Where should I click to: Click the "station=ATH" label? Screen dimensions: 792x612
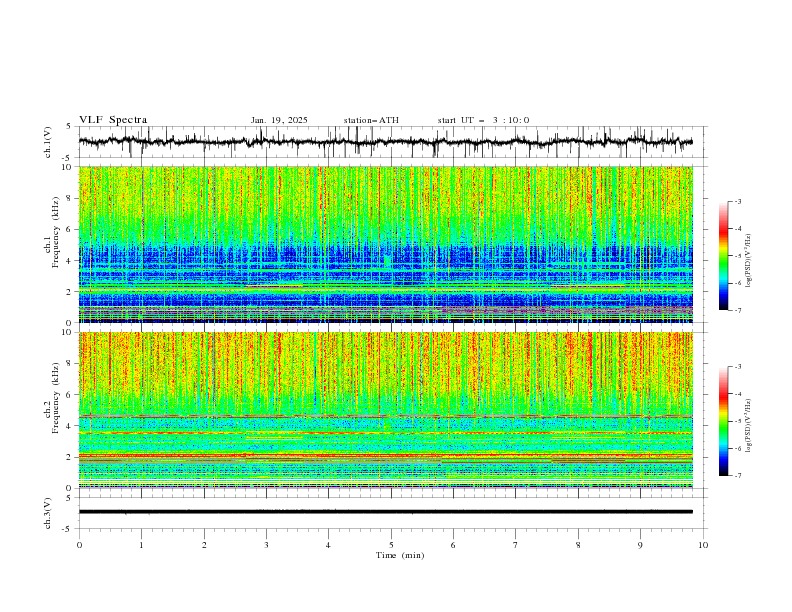pyautogui.click(x=371, y=120)
